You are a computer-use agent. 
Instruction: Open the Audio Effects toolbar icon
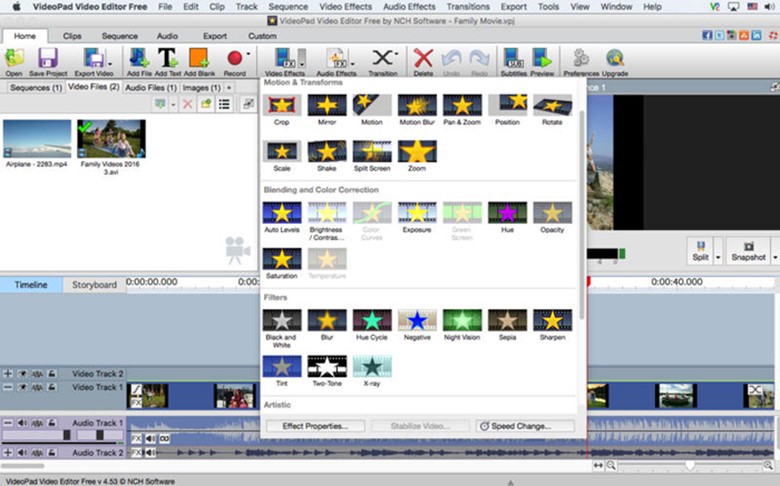(336, 59)
